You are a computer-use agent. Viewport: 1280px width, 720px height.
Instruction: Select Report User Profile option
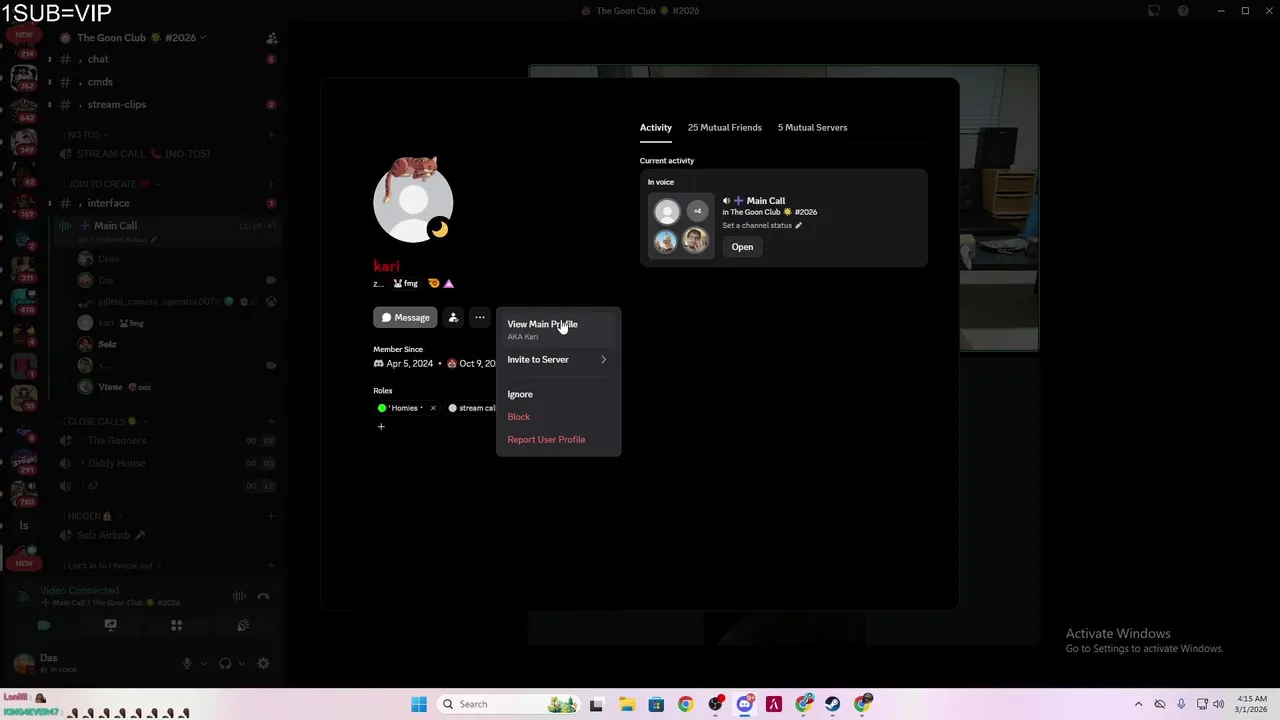558,440
